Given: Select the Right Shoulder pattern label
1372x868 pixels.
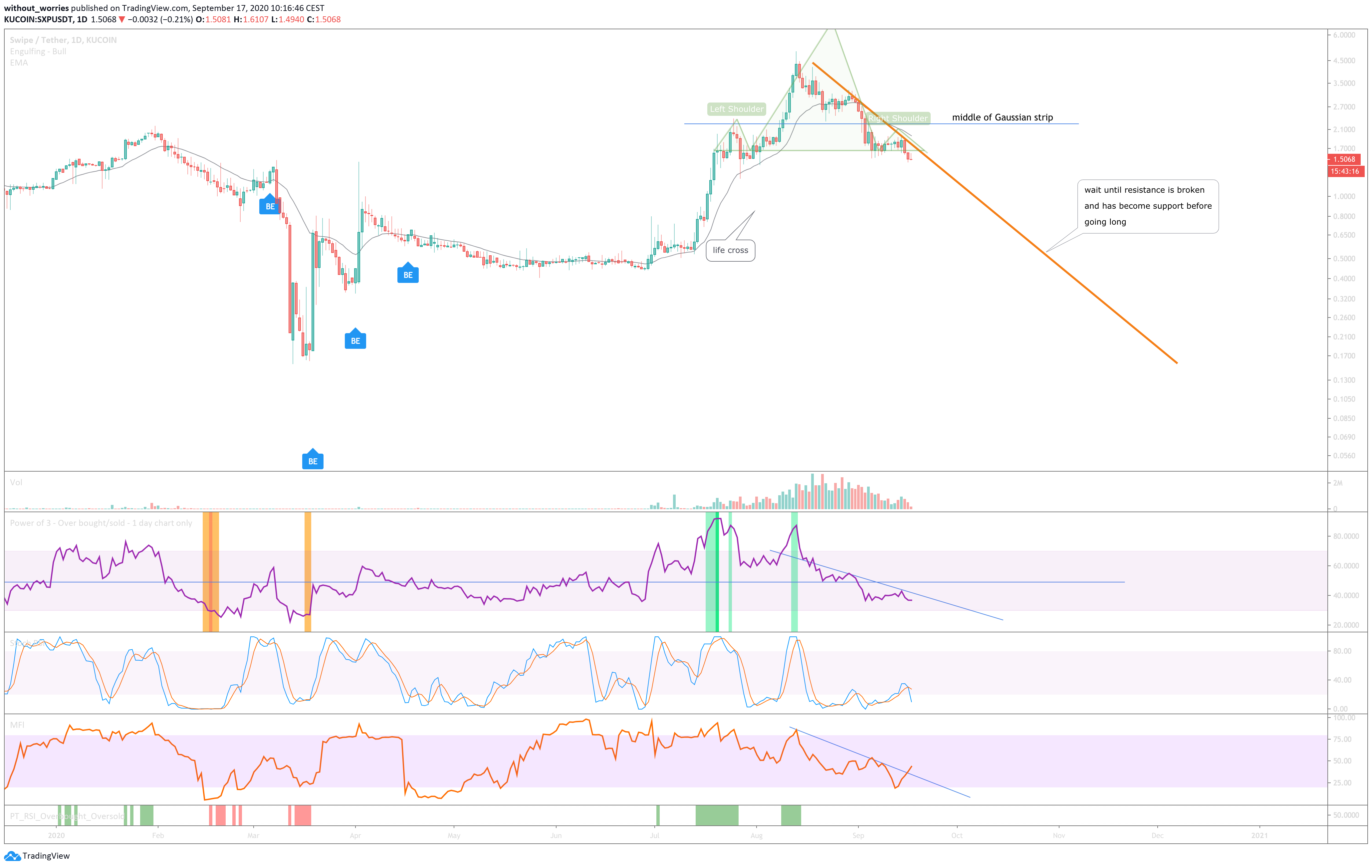Looking at the screenshot, I should pos(898,118).
